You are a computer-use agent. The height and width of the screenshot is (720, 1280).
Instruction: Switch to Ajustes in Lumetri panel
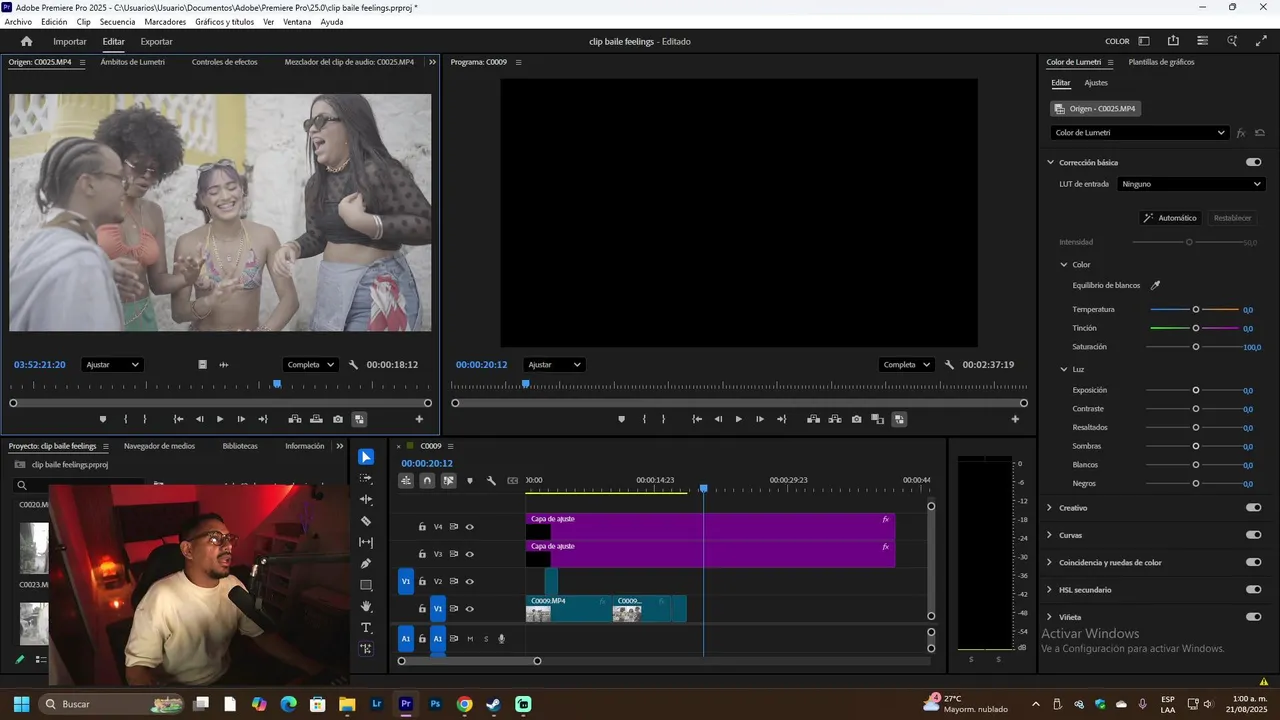1096,83
